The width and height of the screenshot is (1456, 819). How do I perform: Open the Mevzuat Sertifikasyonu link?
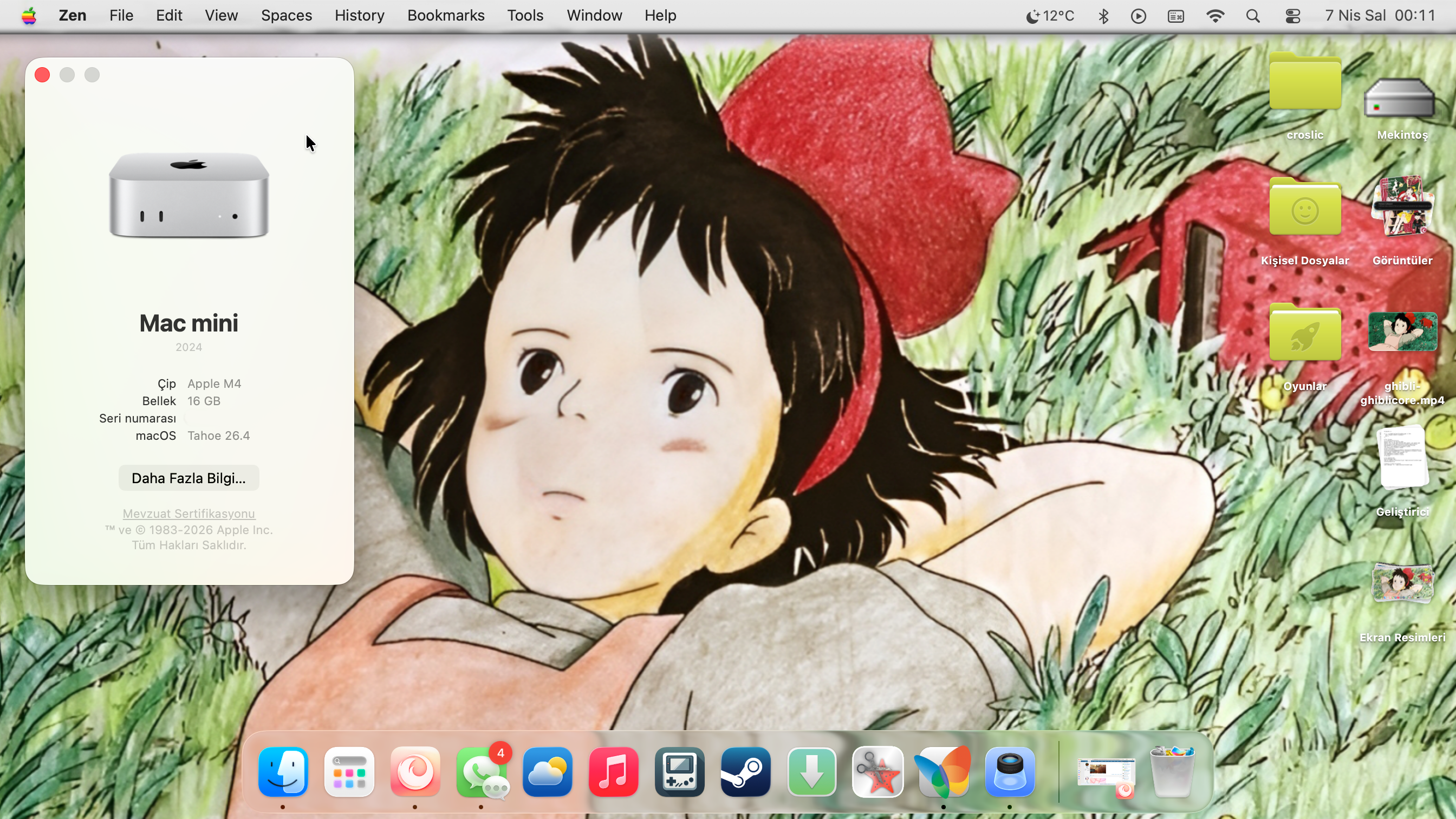pos(189,514)
